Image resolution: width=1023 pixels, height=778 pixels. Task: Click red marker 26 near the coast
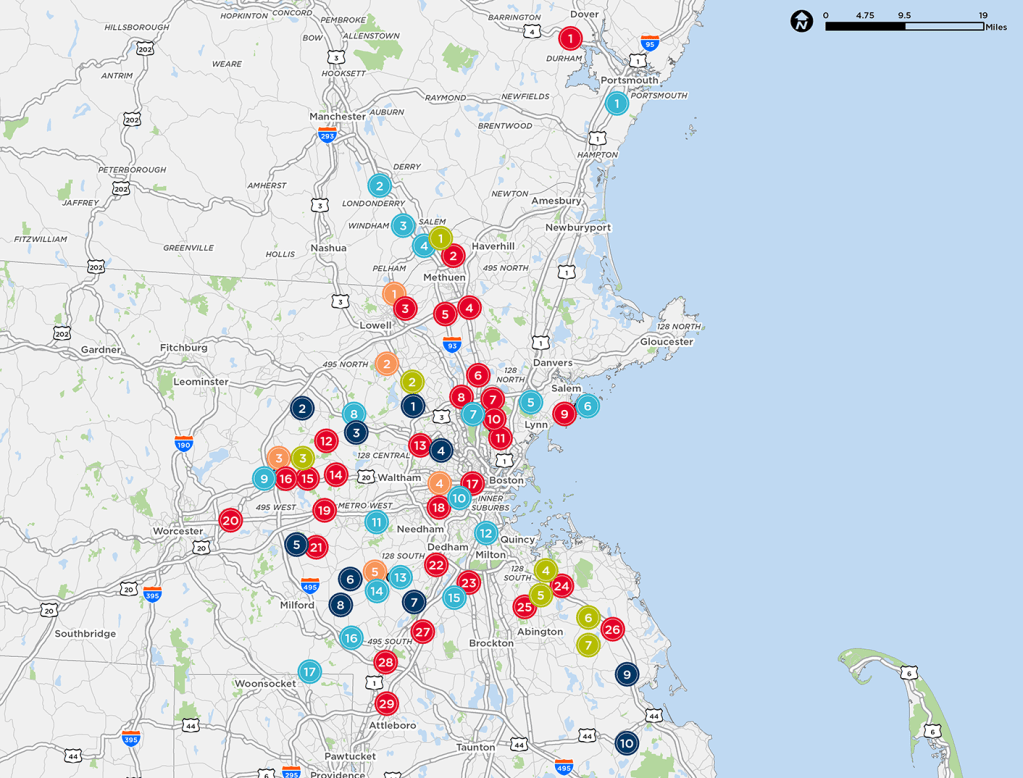tap(612, 629)
